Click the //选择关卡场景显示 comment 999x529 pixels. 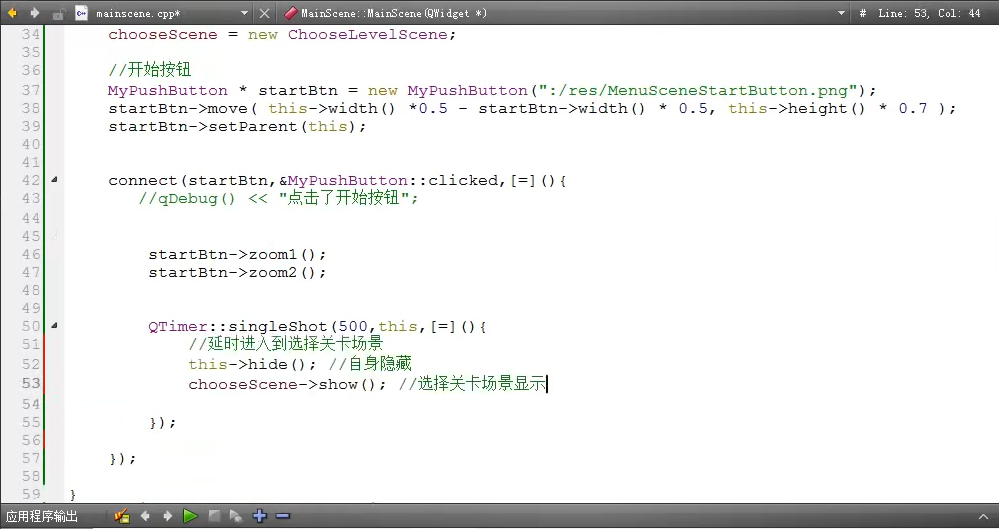coord(472,384)
